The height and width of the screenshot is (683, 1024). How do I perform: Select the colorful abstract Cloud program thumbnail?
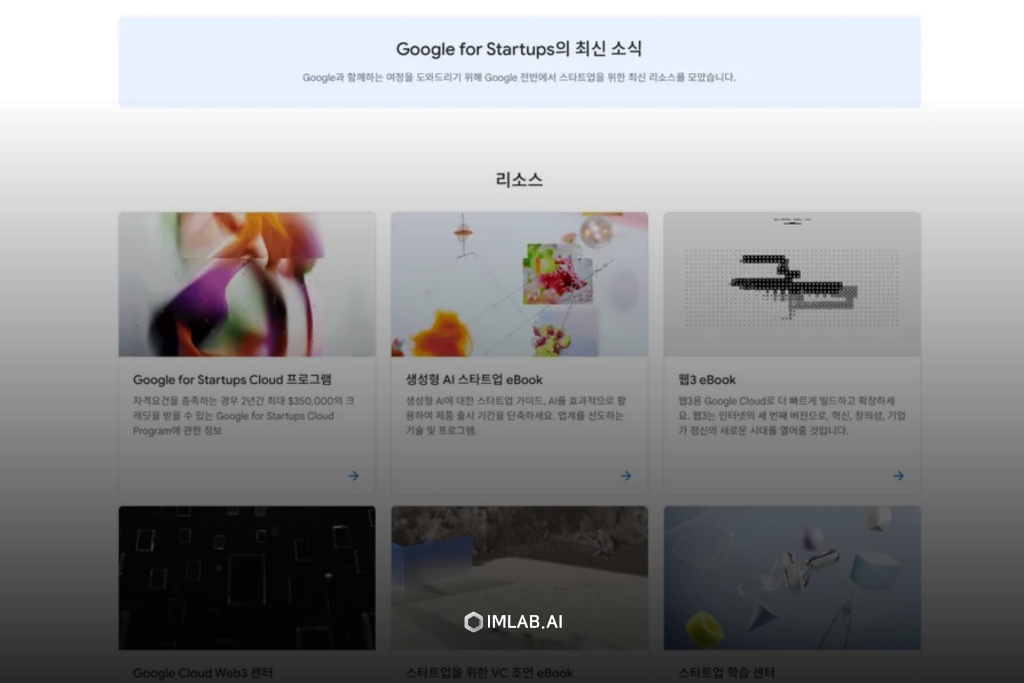pyautogui.click(x=247, y=284)
